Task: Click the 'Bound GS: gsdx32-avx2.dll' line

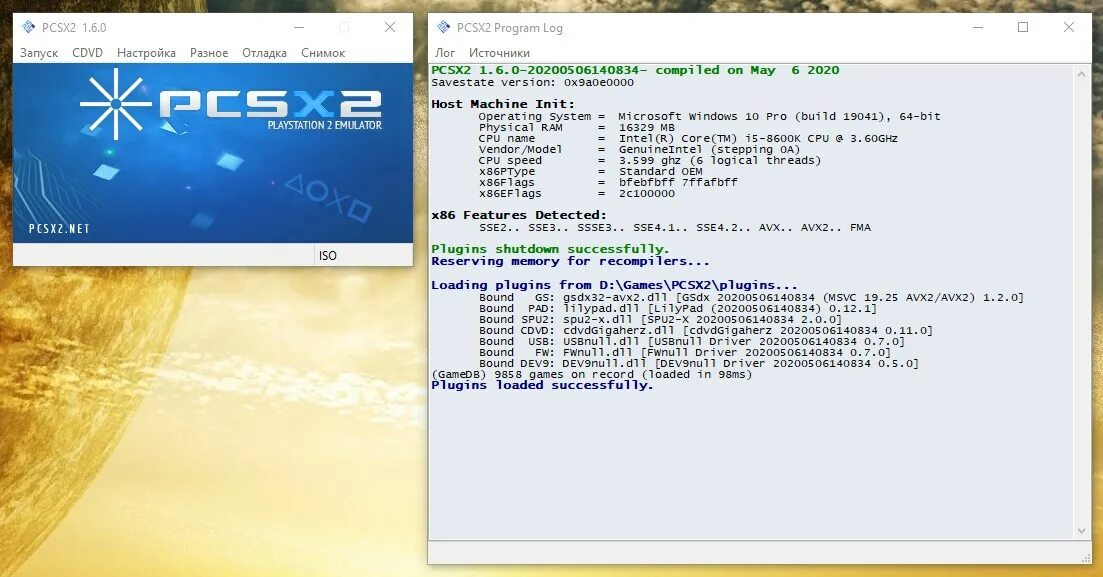Action: point(751,298)
